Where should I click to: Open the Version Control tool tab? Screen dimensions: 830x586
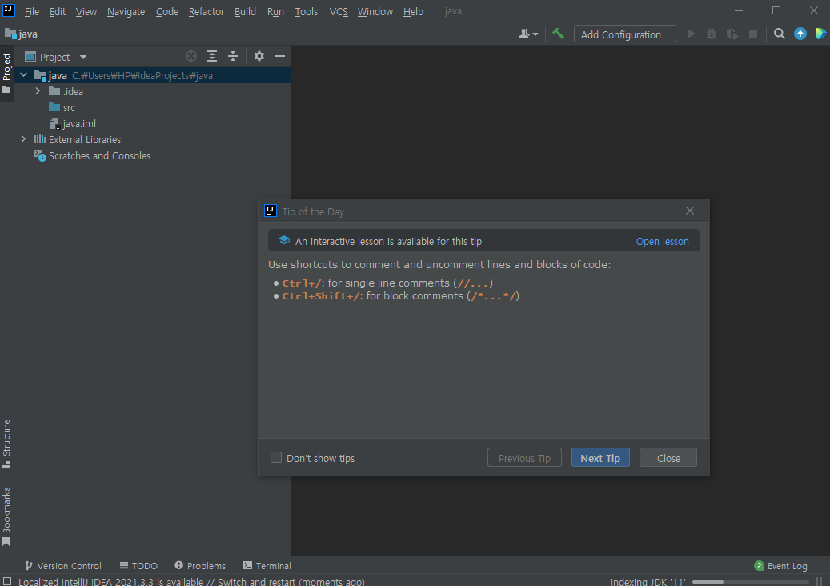(62, 565)
